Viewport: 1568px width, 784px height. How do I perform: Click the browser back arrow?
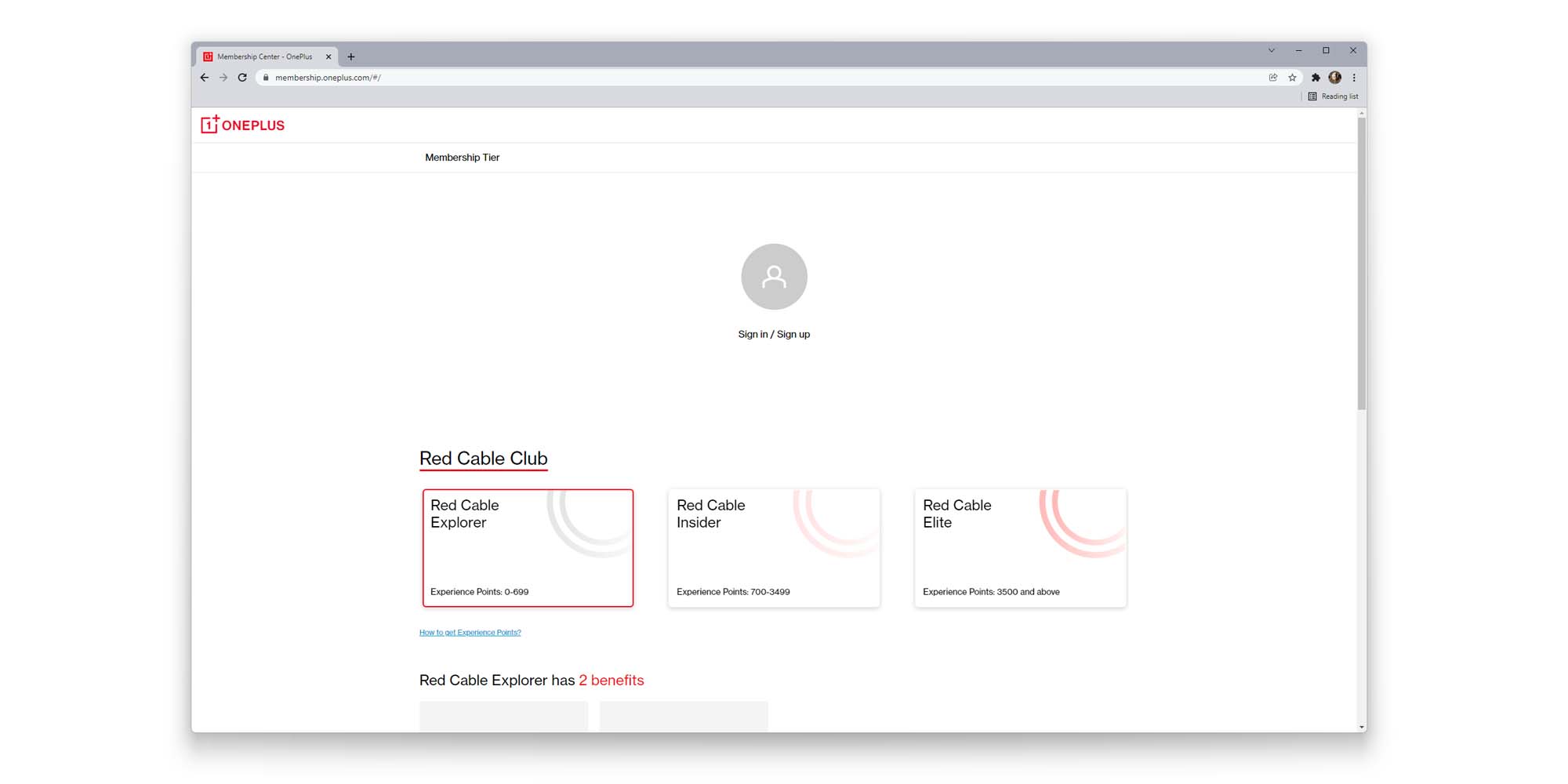click(205, 78)
